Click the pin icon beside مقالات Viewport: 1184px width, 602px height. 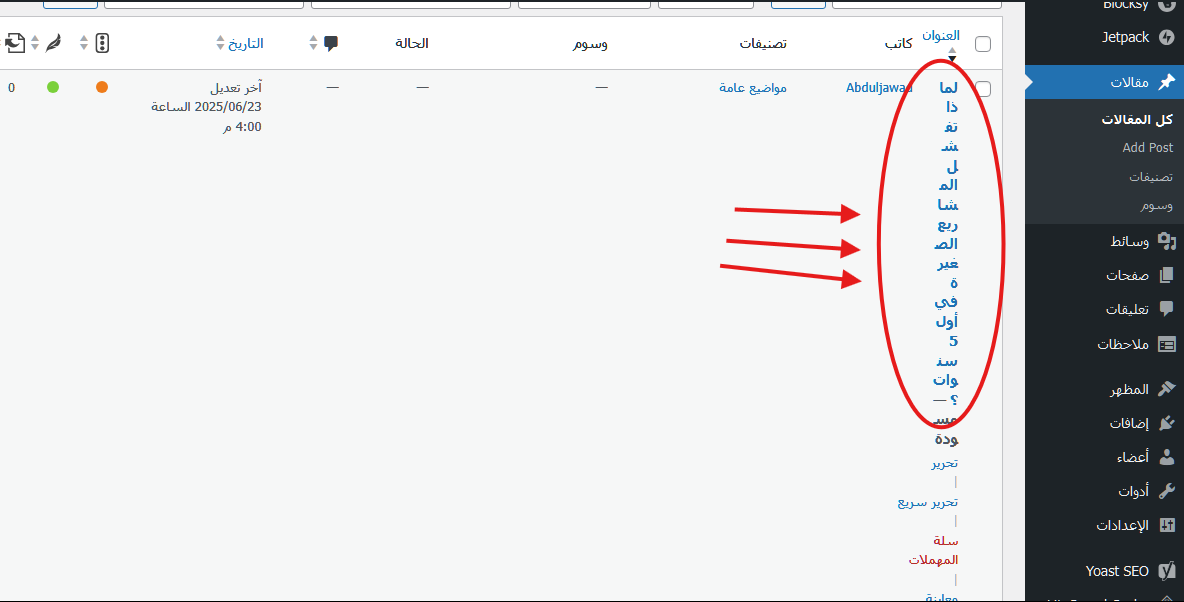coord(1166,82)
